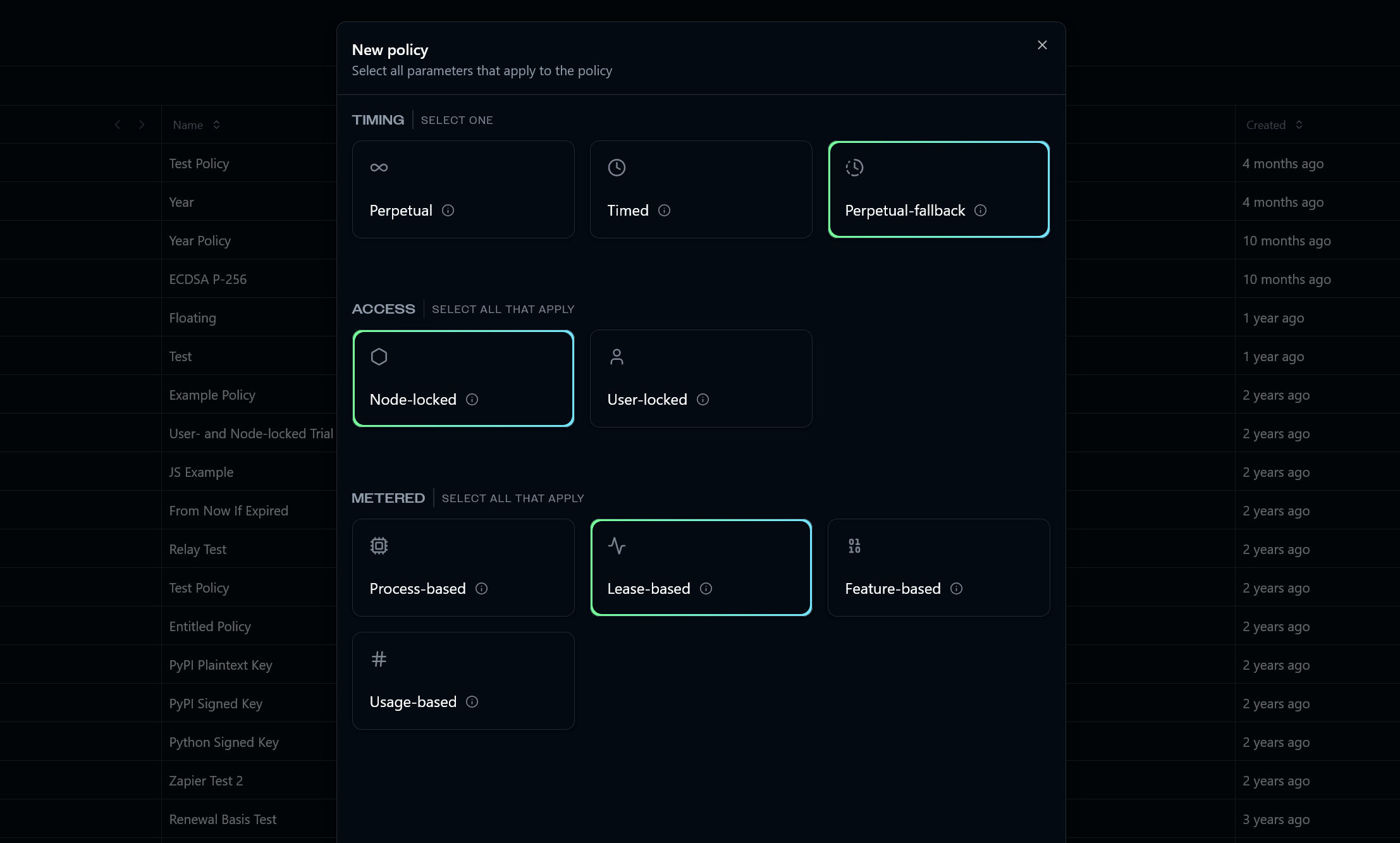Toggle the Feature-based metered card
The image size is (1400, 843).
coord(938,567)
